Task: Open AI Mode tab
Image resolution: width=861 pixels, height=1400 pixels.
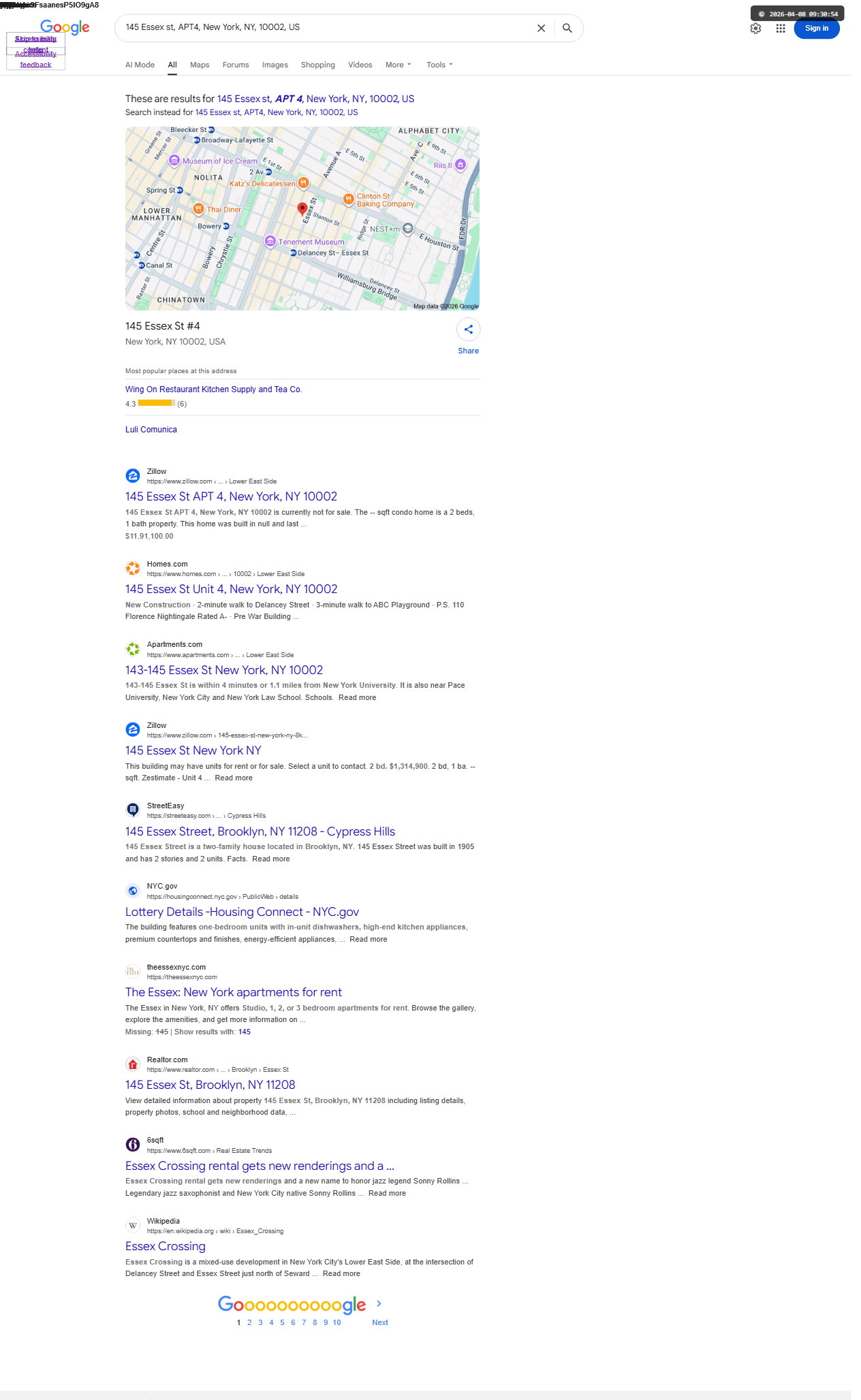Action: [140, 65]
